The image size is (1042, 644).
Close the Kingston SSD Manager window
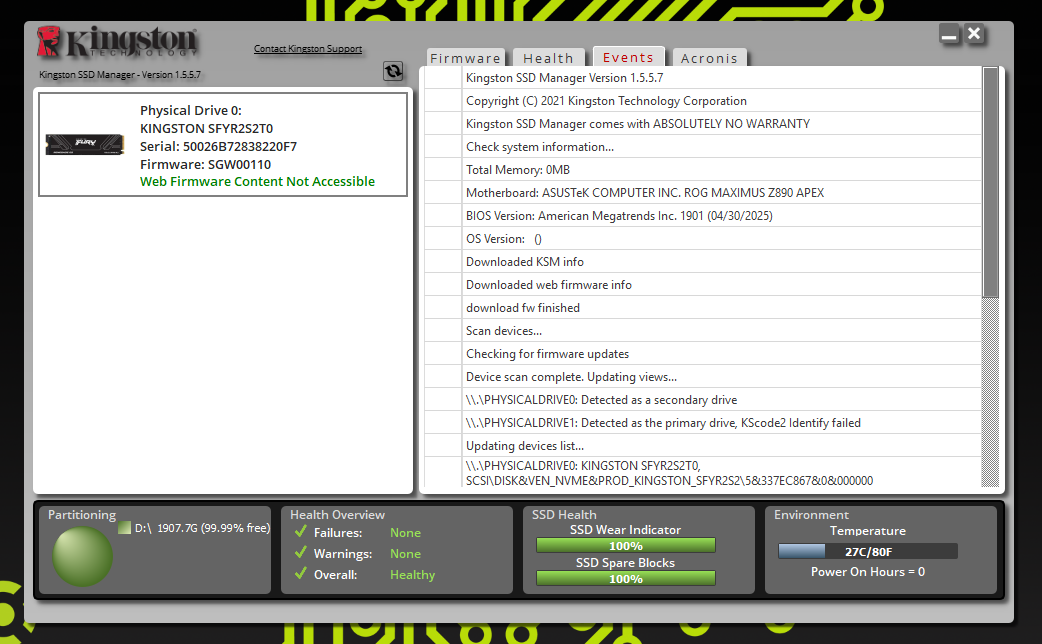coord(974,34)
